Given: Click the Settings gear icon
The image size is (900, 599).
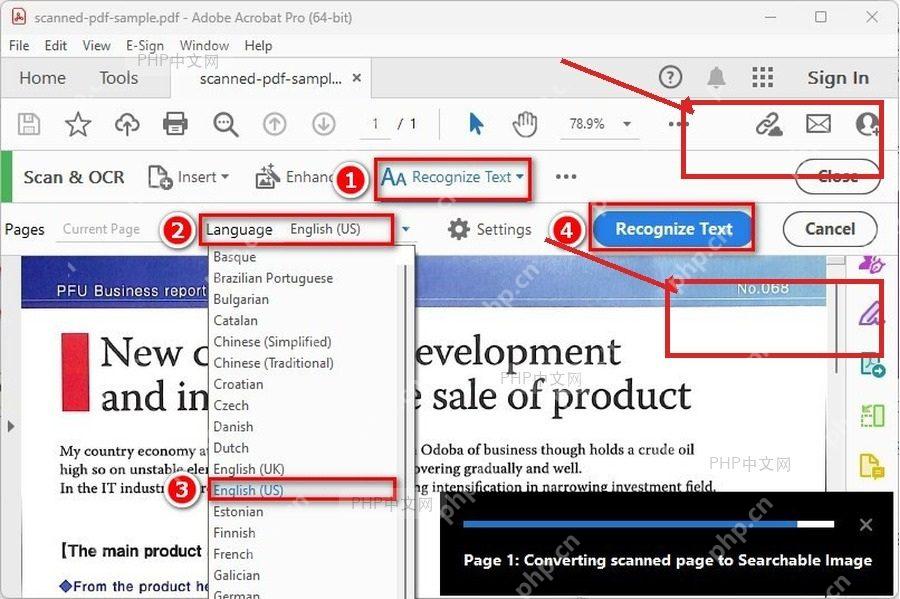Looking at the screenshot, I should (x=459, y=229).
